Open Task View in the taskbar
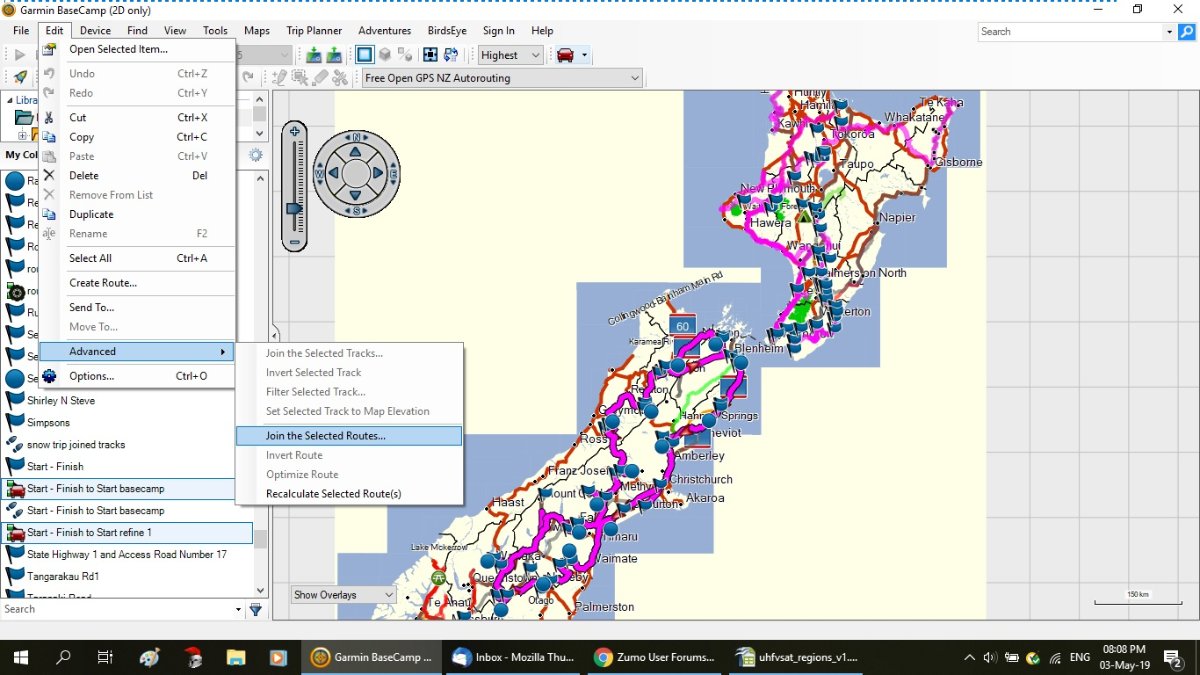This screenshot has height=675, width=1200. click(105, 657)
